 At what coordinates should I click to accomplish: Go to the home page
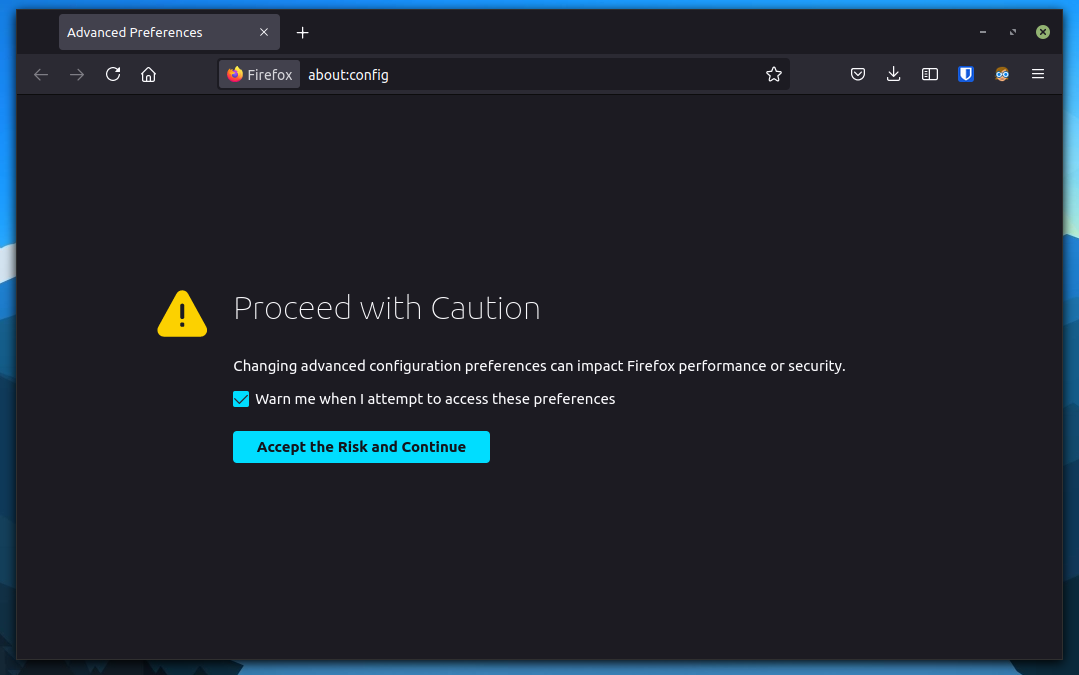(149, 74)
